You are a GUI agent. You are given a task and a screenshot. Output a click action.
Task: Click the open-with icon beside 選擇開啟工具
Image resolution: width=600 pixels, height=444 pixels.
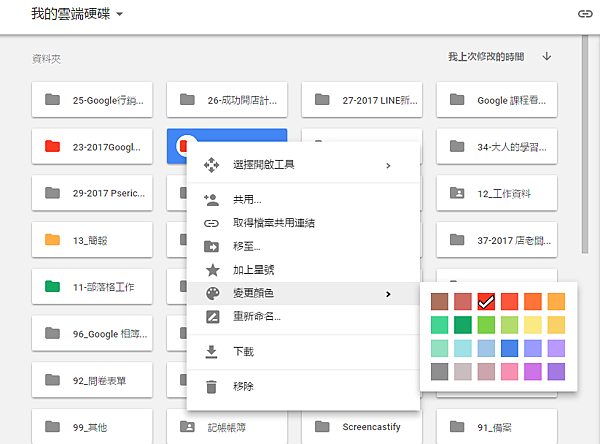[211, 164]
